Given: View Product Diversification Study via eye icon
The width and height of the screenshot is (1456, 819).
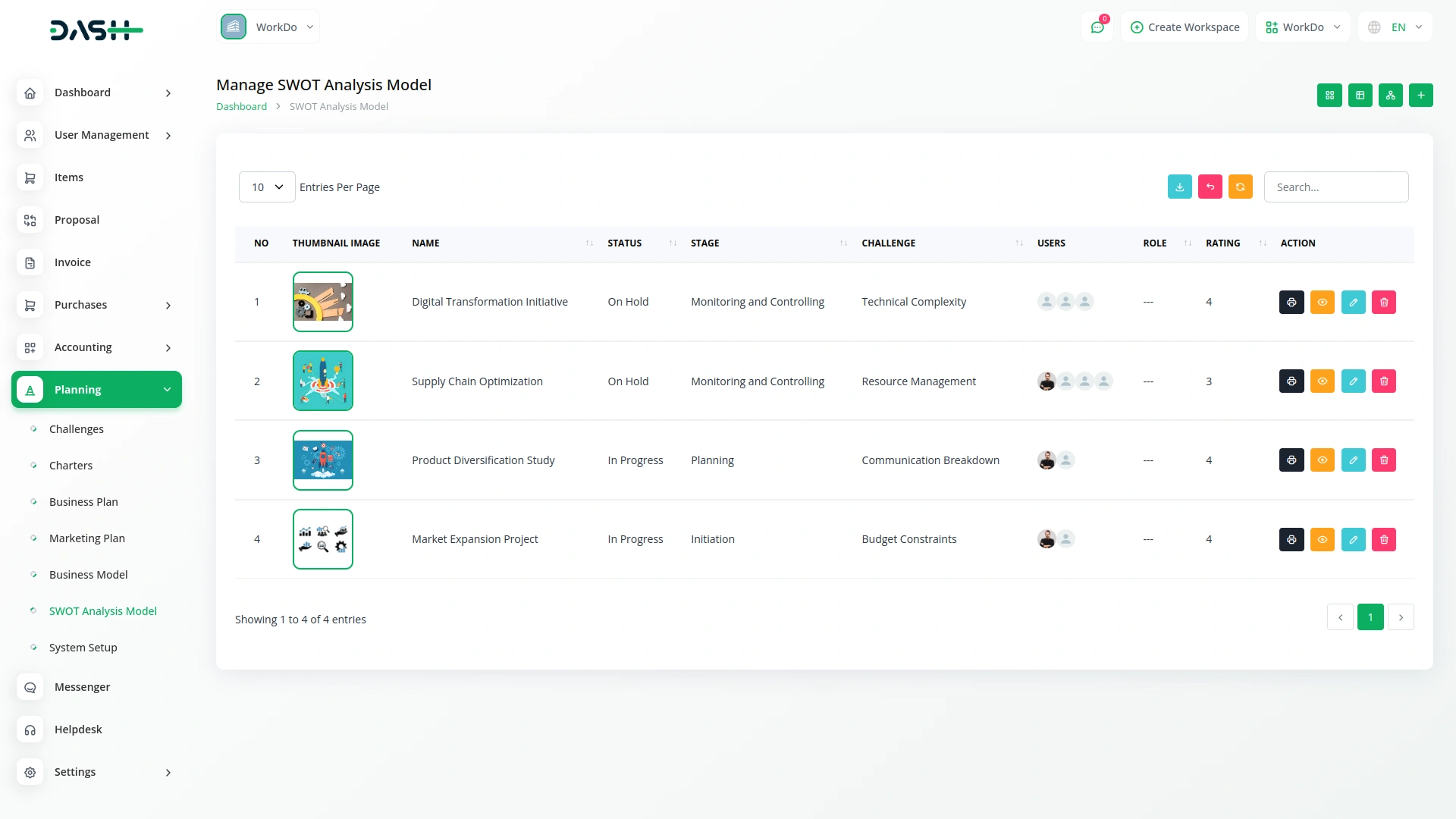Looking at the screenshot, I should 1322,460.
